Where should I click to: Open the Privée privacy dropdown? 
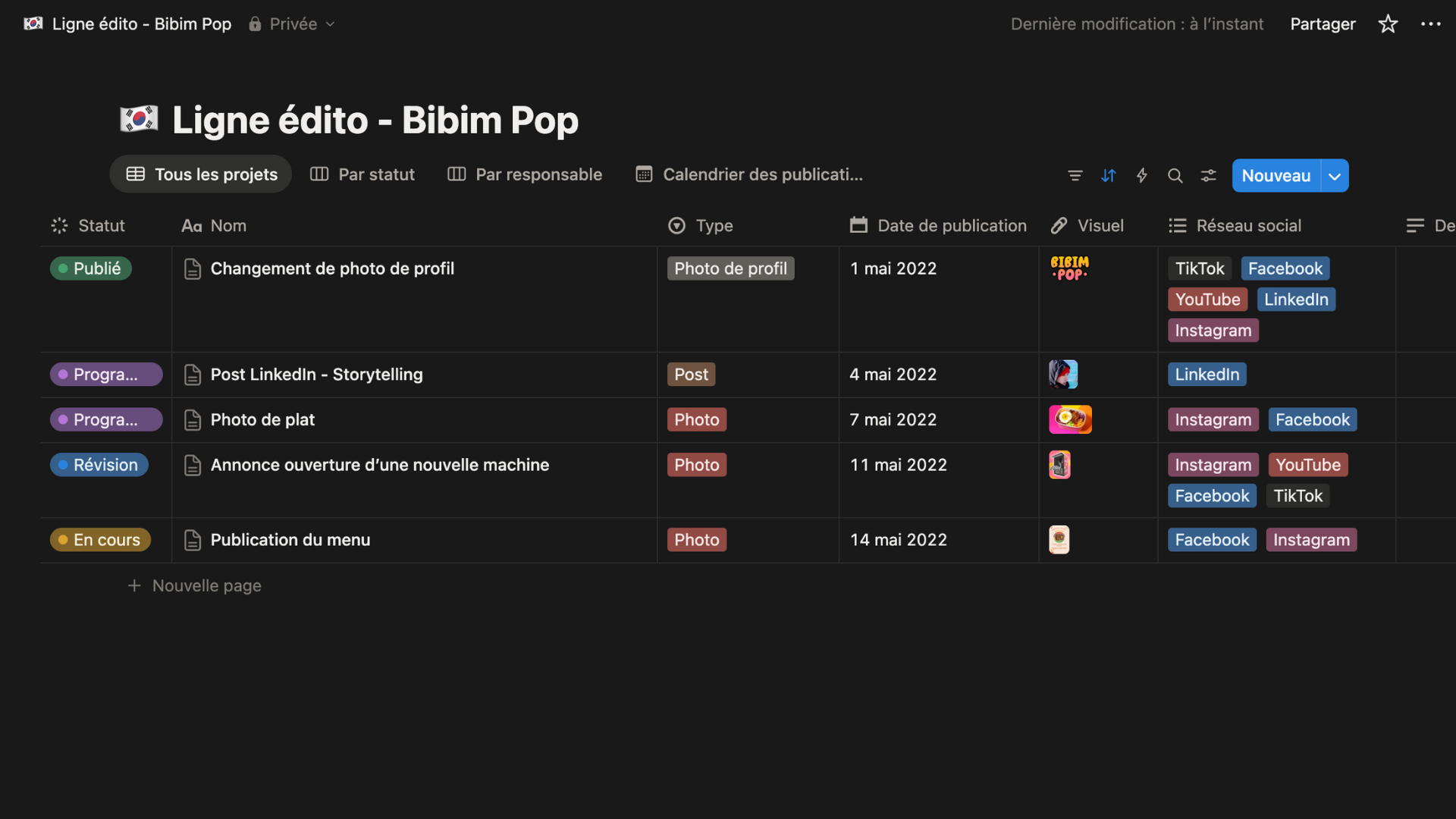tap(292, 24)
